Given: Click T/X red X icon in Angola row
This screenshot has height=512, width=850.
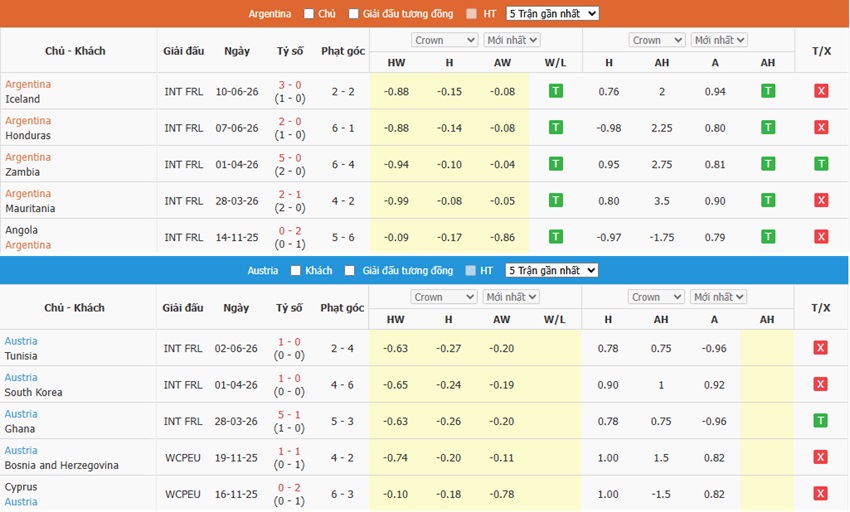Looking at the screenshot, I should coord(821,236).
